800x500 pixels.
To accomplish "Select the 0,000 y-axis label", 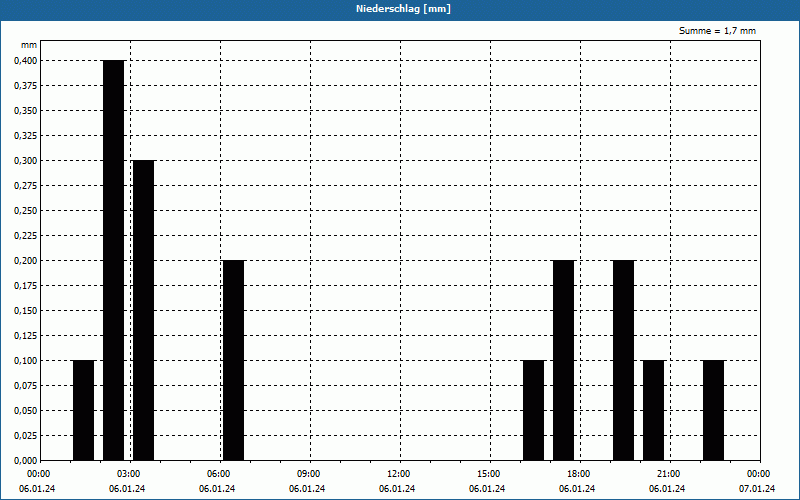I will (26, 461).
